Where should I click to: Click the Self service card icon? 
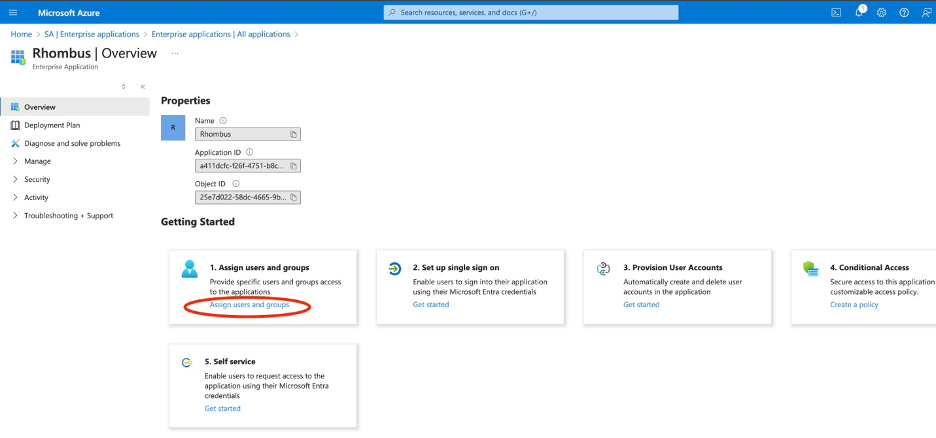(187, 362)
